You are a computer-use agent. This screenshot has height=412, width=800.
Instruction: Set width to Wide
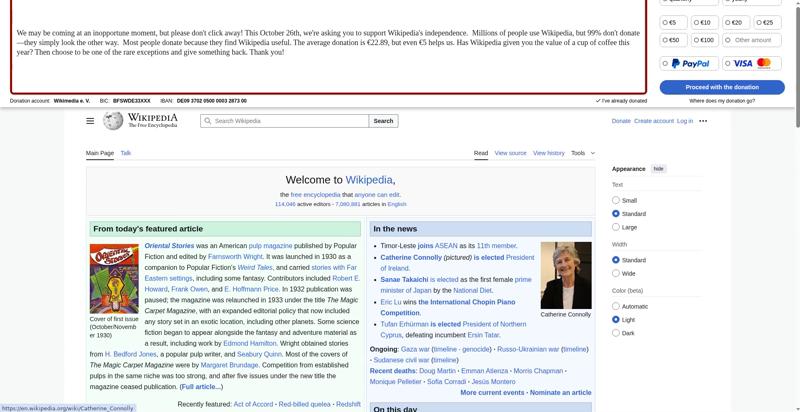click(616, 273)
